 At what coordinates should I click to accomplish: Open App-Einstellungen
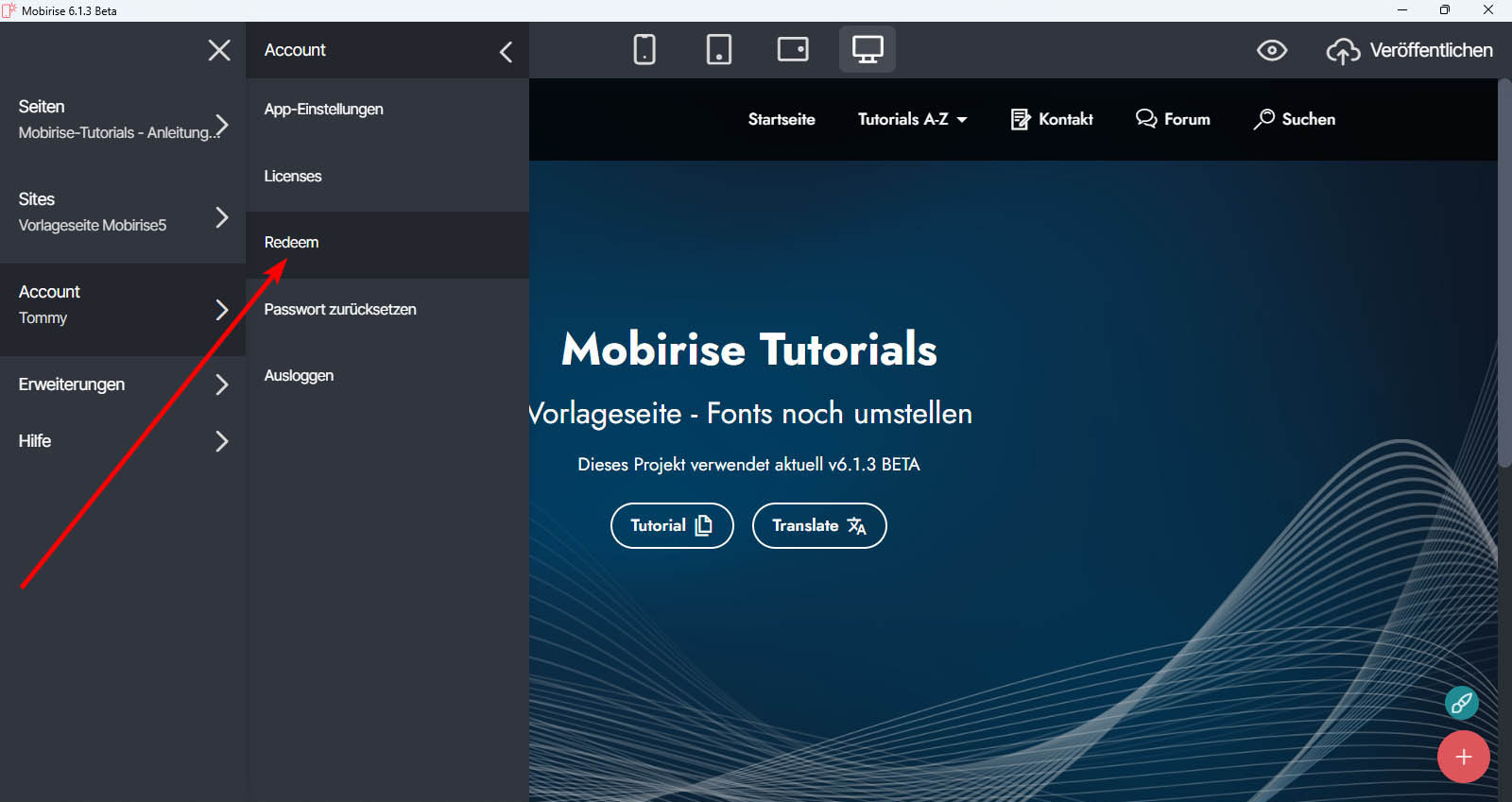[x=324, y=110]
